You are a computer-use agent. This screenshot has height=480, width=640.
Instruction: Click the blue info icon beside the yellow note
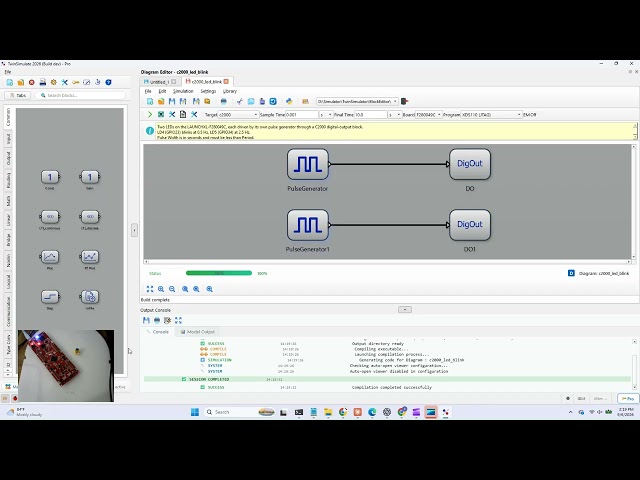point(150,131)
